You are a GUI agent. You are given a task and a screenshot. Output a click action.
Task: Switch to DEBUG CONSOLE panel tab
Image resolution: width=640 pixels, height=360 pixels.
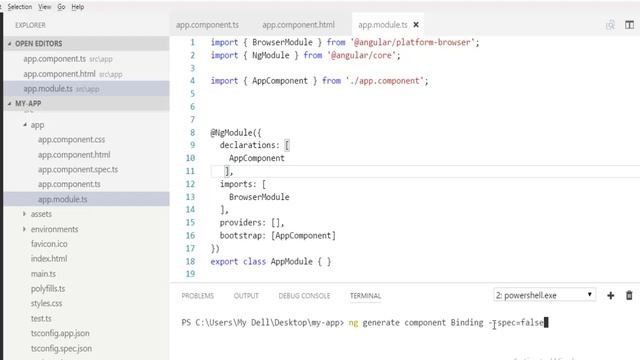pyautogui.click(x=304, y=296)
